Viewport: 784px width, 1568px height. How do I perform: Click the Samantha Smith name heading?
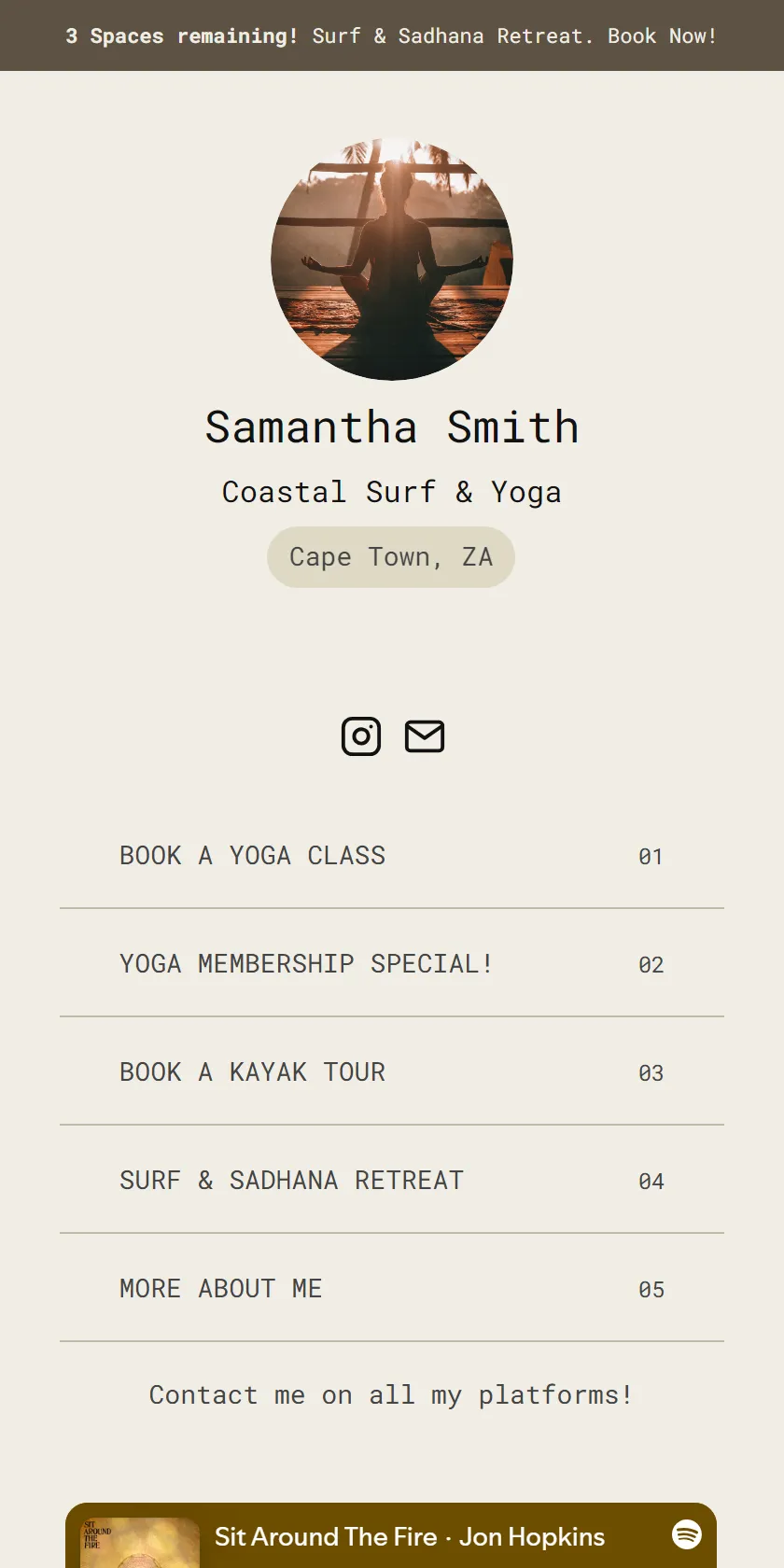(x=392, y=427)
